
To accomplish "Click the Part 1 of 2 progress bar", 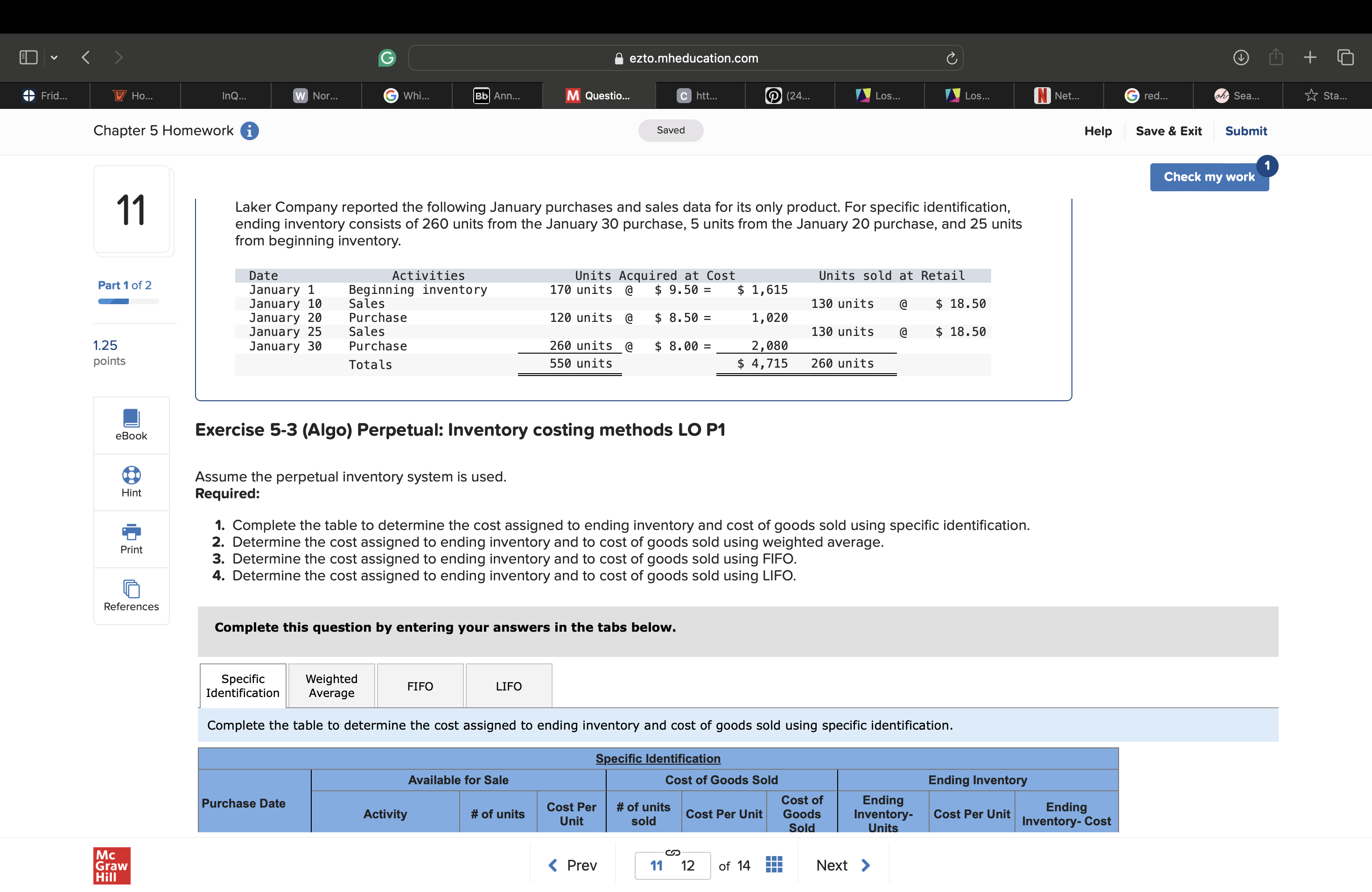I will (128, 301).
